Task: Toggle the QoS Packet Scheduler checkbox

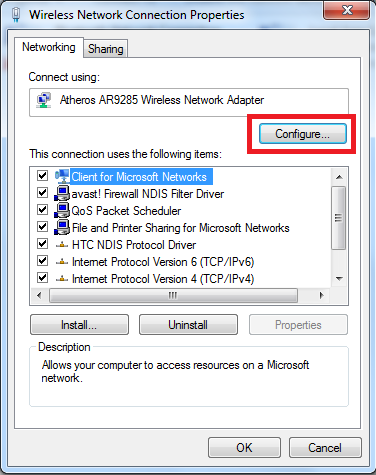Action: click(42, 210)
